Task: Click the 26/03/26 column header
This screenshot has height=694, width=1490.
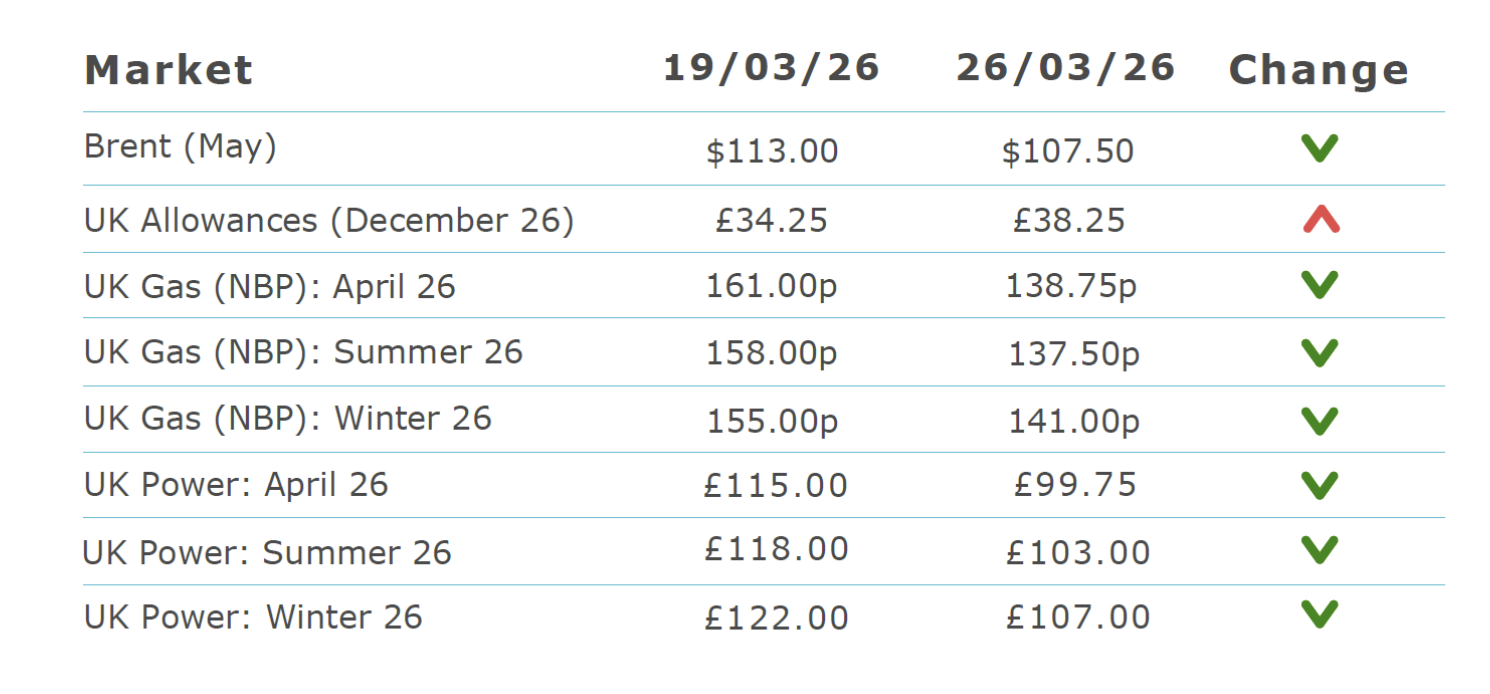Action: click(x=1065, y=68)
